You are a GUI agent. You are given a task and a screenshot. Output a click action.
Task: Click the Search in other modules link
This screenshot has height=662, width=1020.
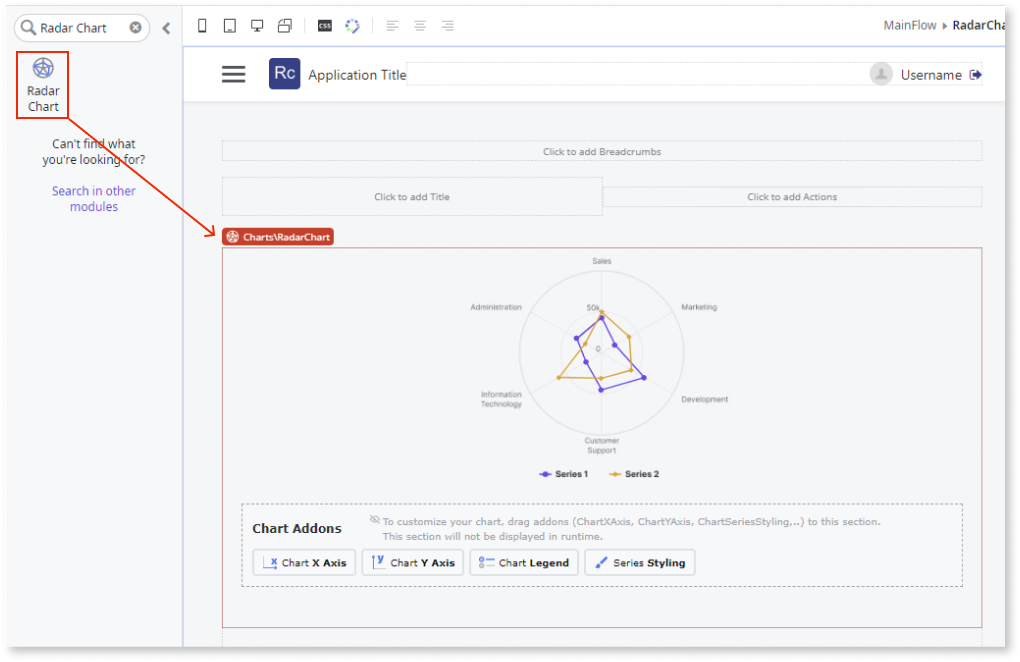coord(93,198)
